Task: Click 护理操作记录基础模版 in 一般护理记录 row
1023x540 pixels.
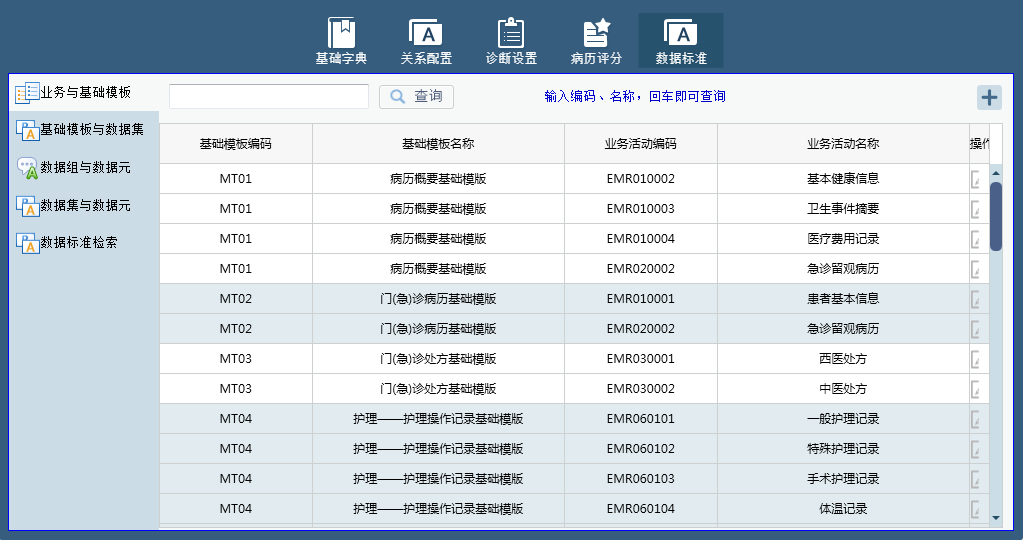Action: 438,419
